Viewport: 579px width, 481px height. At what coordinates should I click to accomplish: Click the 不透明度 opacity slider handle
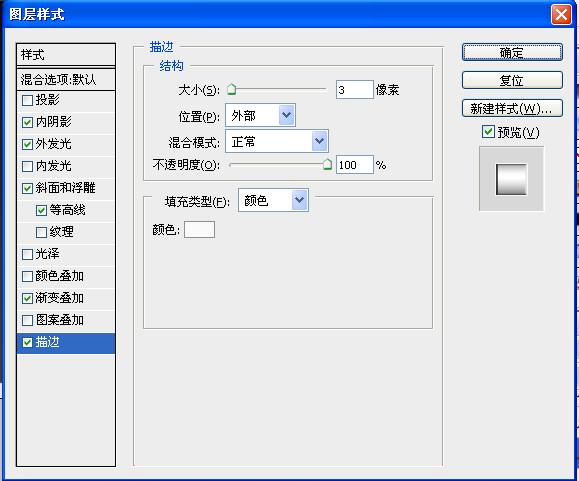tap(328, 165)
